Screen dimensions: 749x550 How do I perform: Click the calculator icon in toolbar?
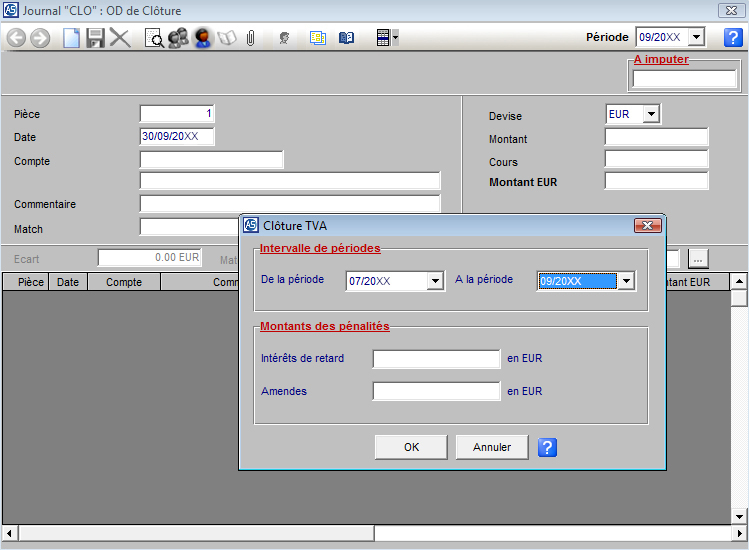382,38
